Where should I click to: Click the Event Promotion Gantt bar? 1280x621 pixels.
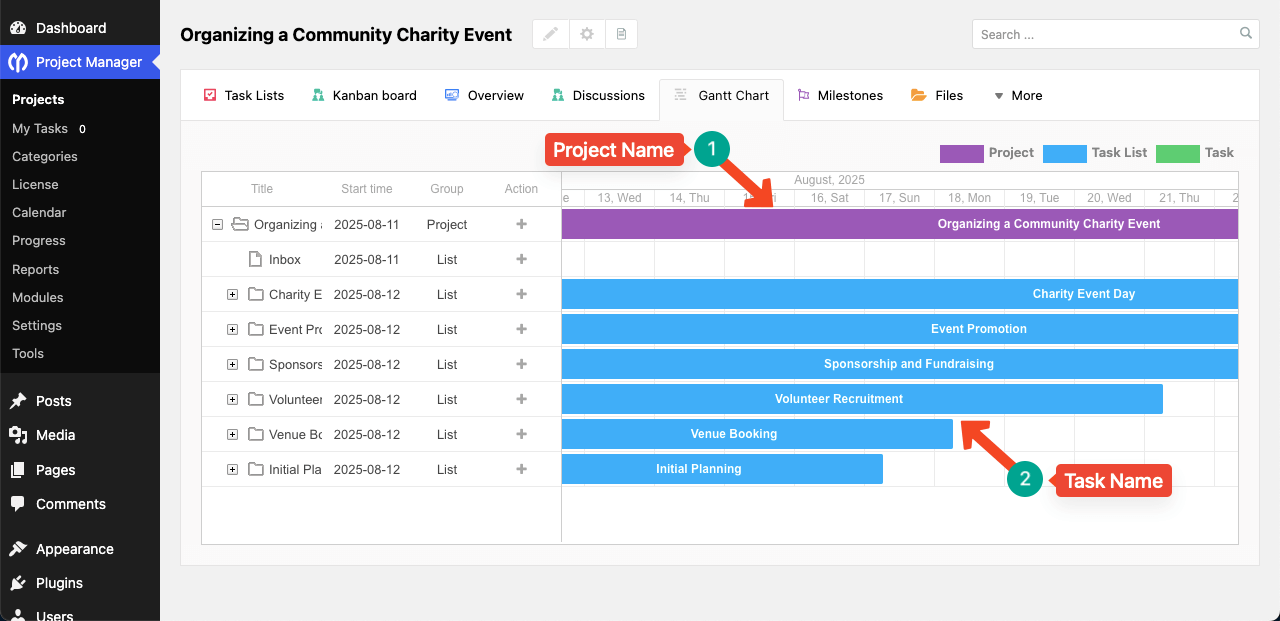pos(900,329)
